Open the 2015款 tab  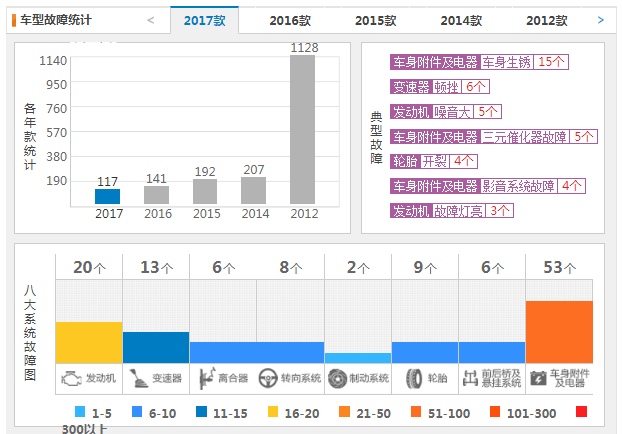376,20
